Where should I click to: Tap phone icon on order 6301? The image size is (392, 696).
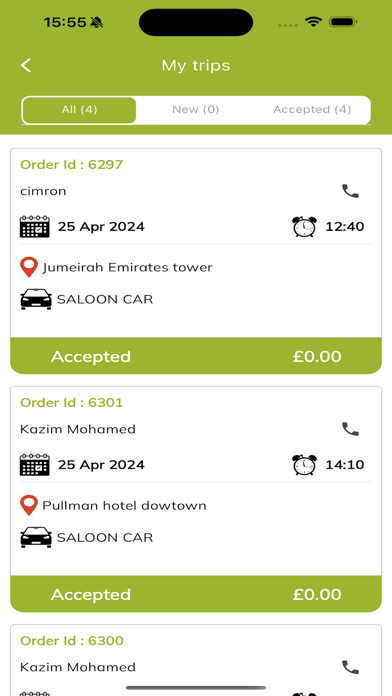point(350,429)
